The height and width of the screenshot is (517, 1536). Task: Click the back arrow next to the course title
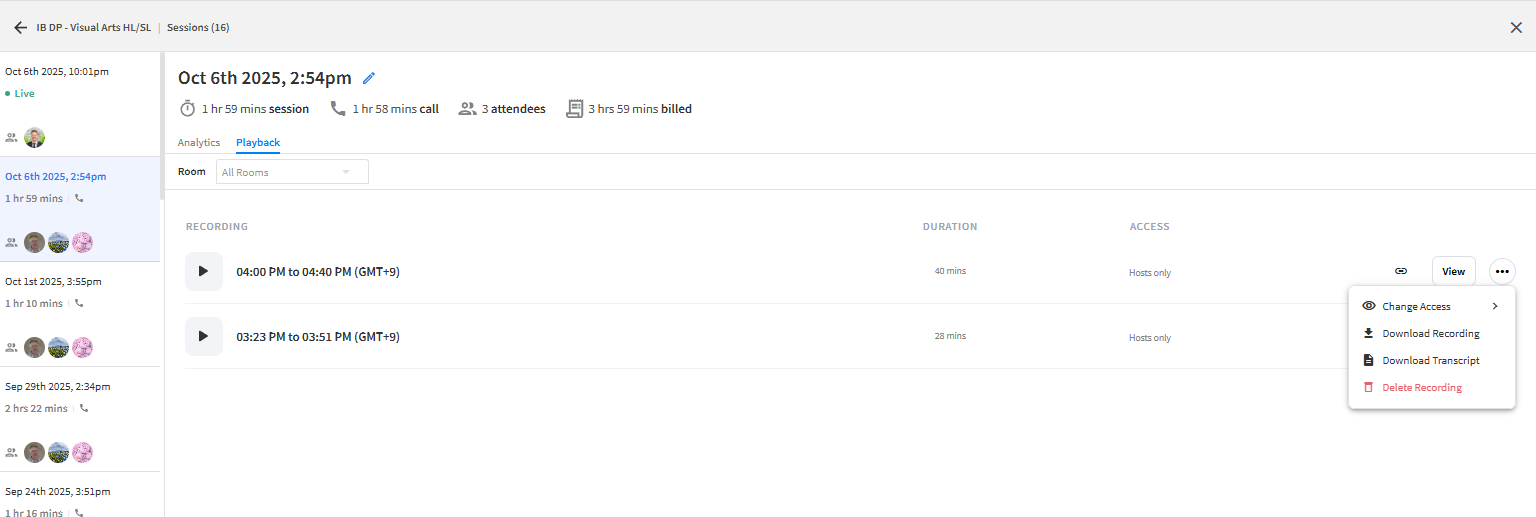coord(20,28)
